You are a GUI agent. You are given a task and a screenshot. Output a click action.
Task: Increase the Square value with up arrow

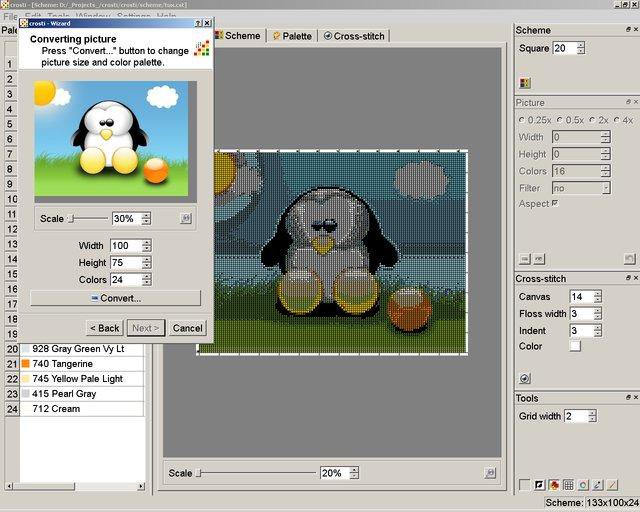(581, 45)
